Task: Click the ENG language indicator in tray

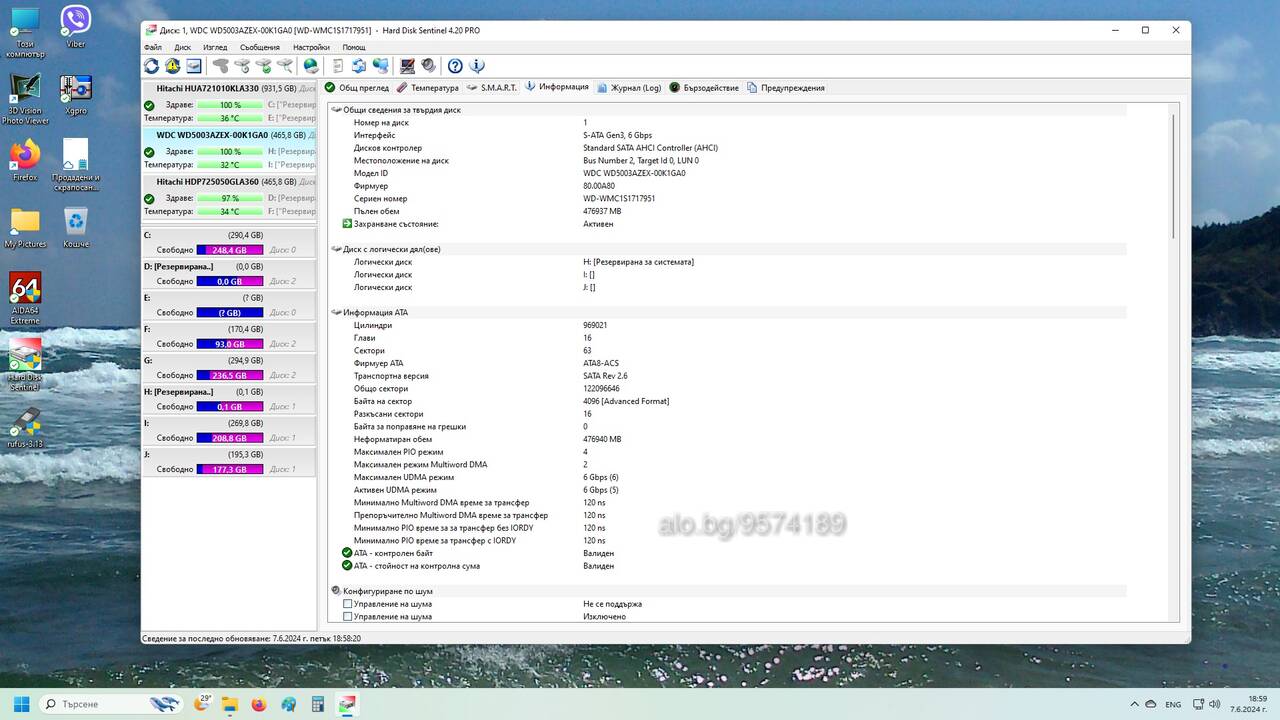Action: click(1173, 704)
